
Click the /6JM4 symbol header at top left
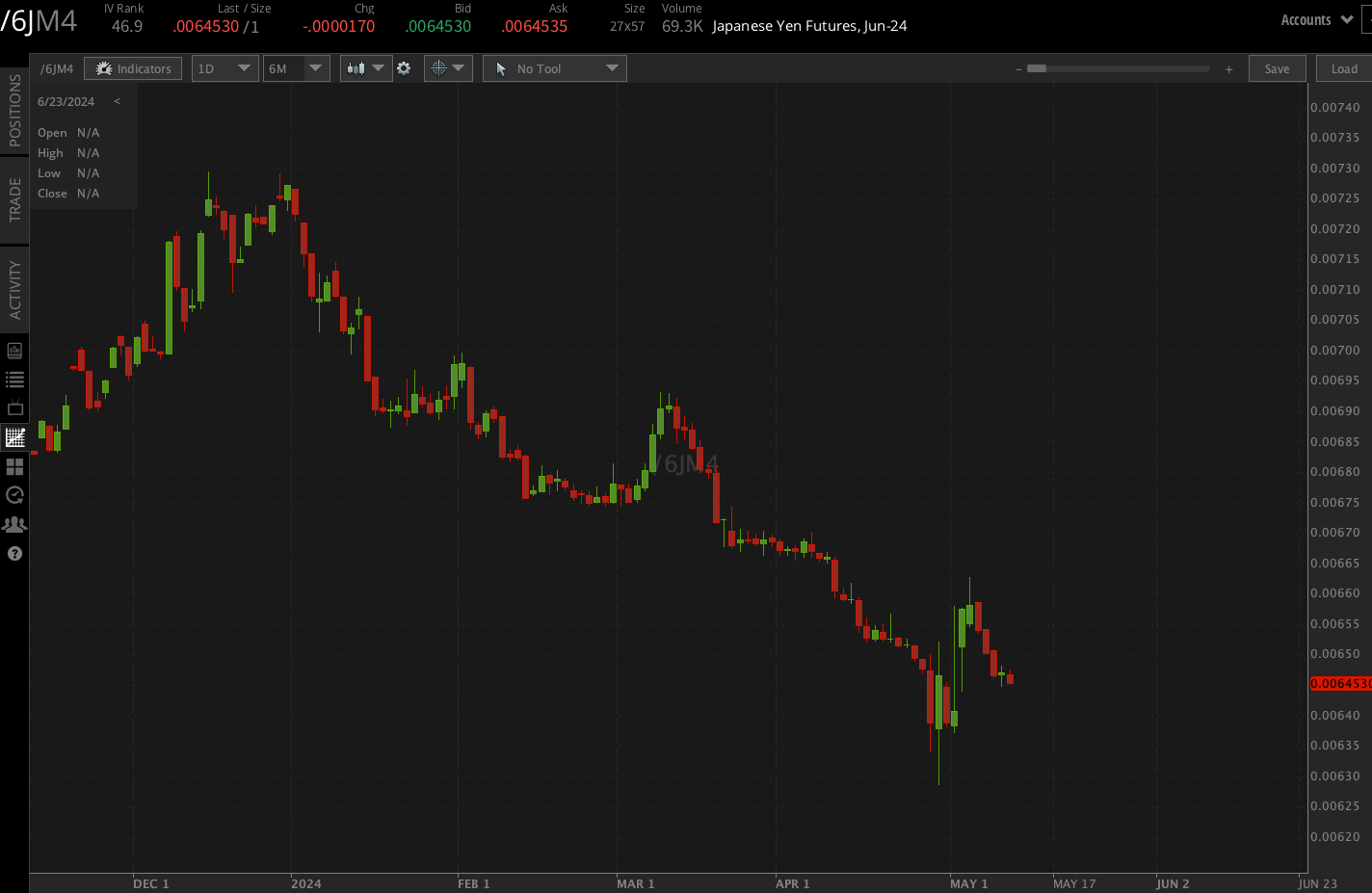coord(39,20)
